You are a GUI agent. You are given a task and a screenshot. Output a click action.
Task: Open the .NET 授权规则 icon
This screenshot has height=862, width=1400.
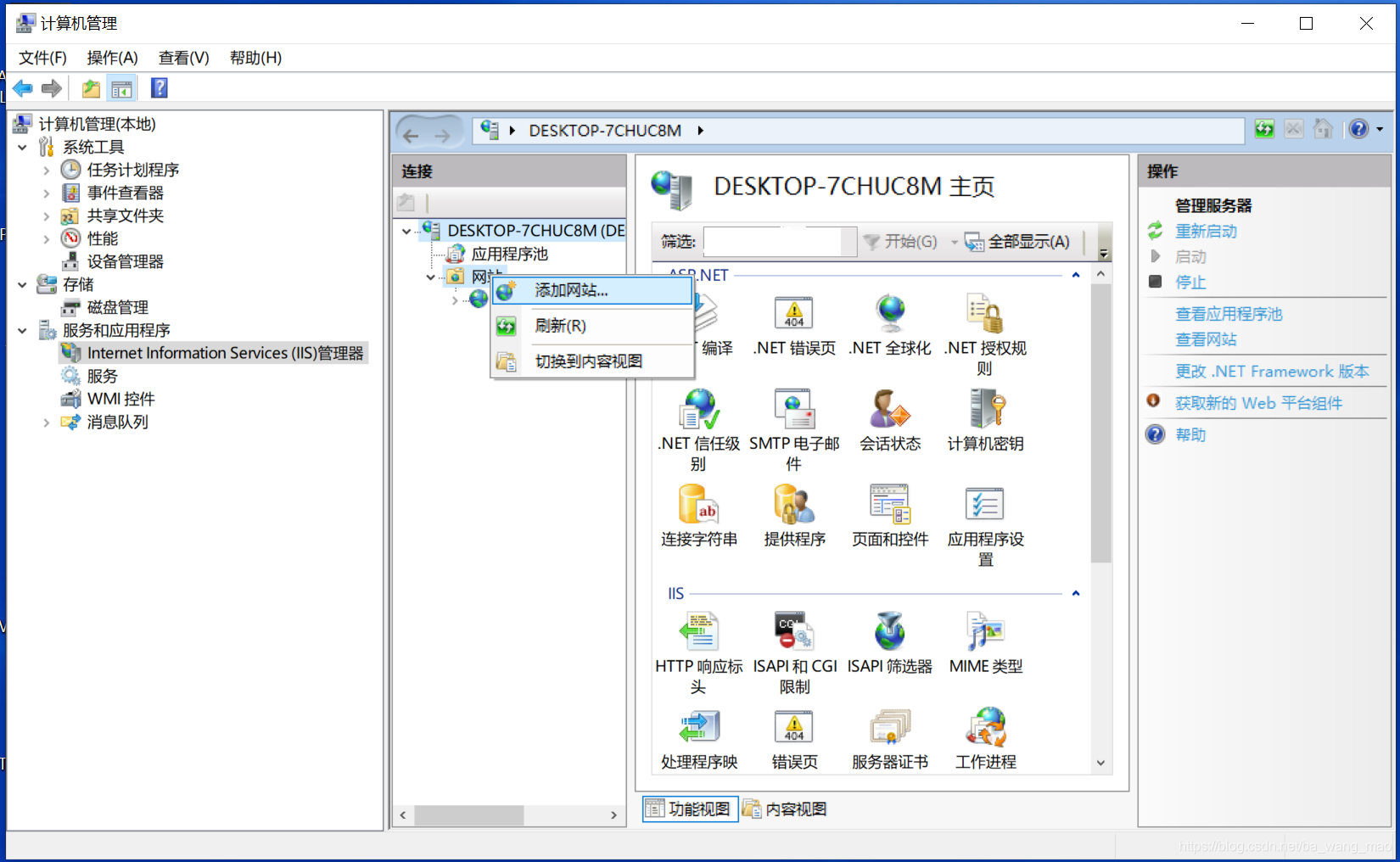click(x=985, y=313)
